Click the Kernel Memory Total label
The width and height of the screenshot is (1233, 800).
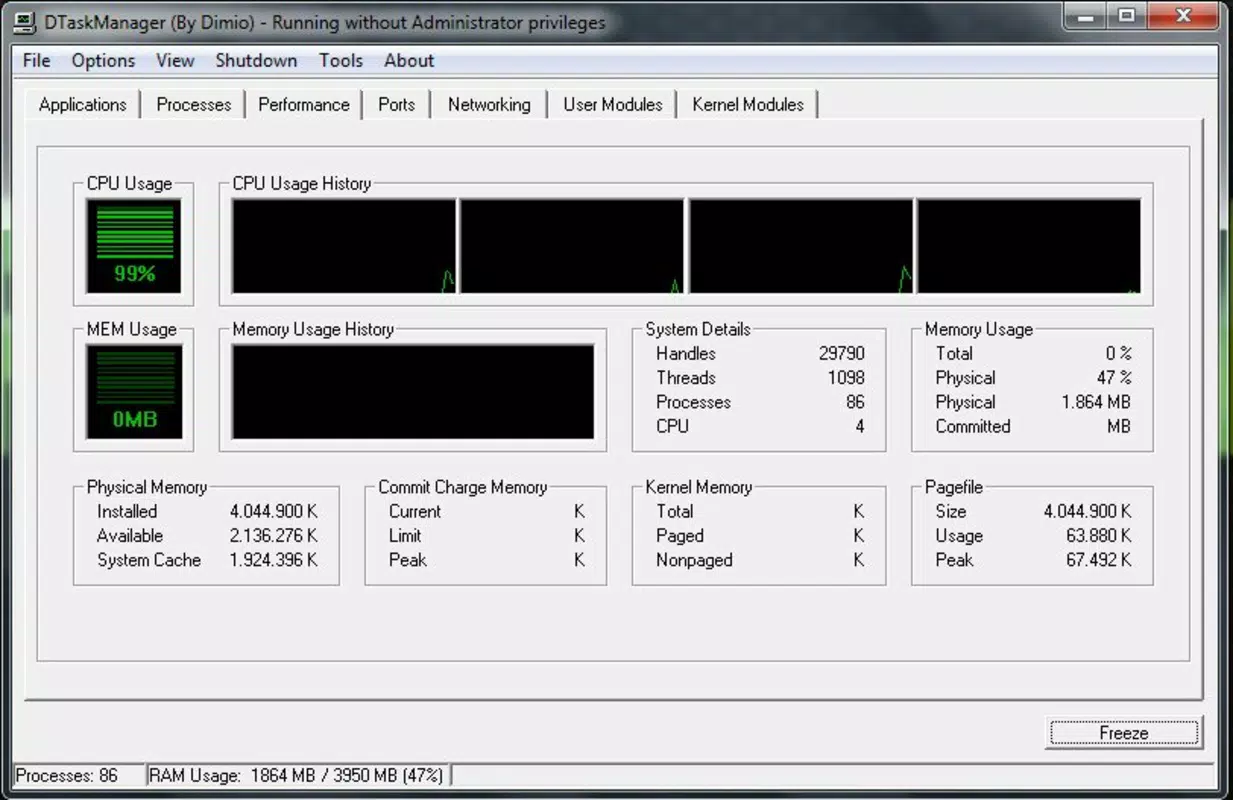pyautogui.click(x=675, y=512)
